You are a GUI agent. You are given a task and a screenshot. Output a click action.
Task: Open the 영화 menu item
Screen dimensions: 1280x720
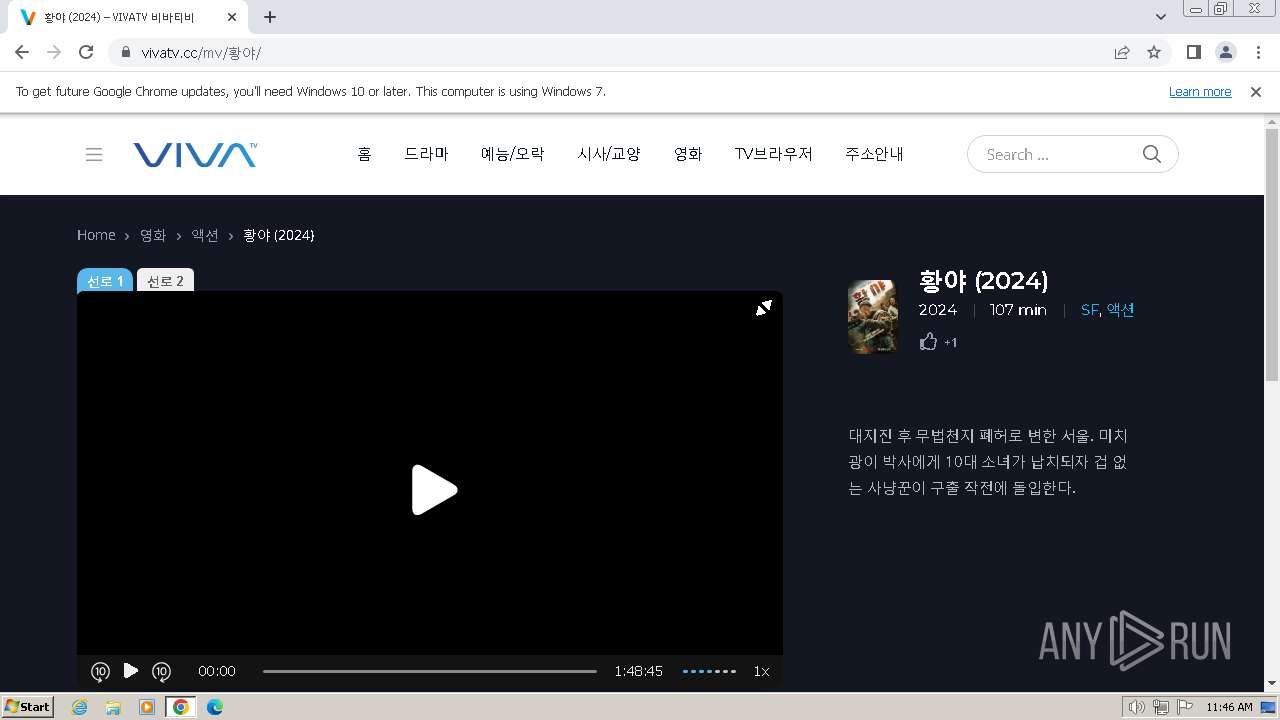tap(688, 154)
